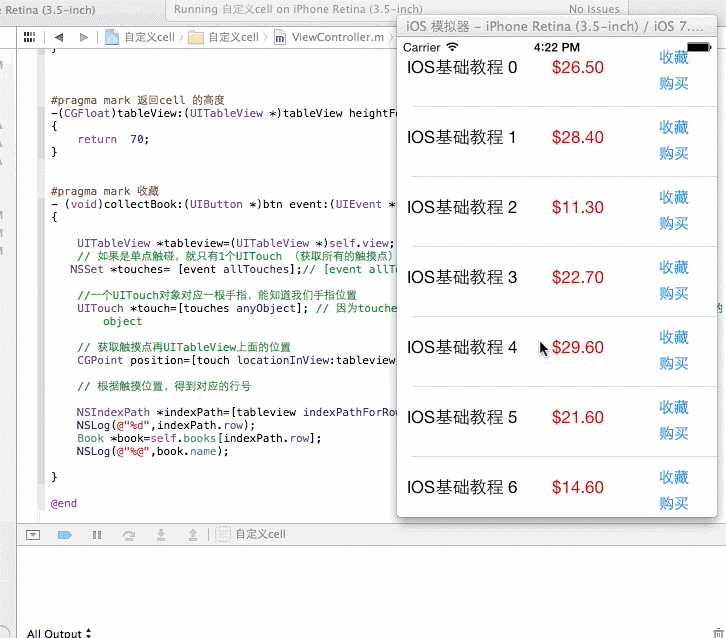Click simulator Wi-Fi status icon

tap(452, 47)
